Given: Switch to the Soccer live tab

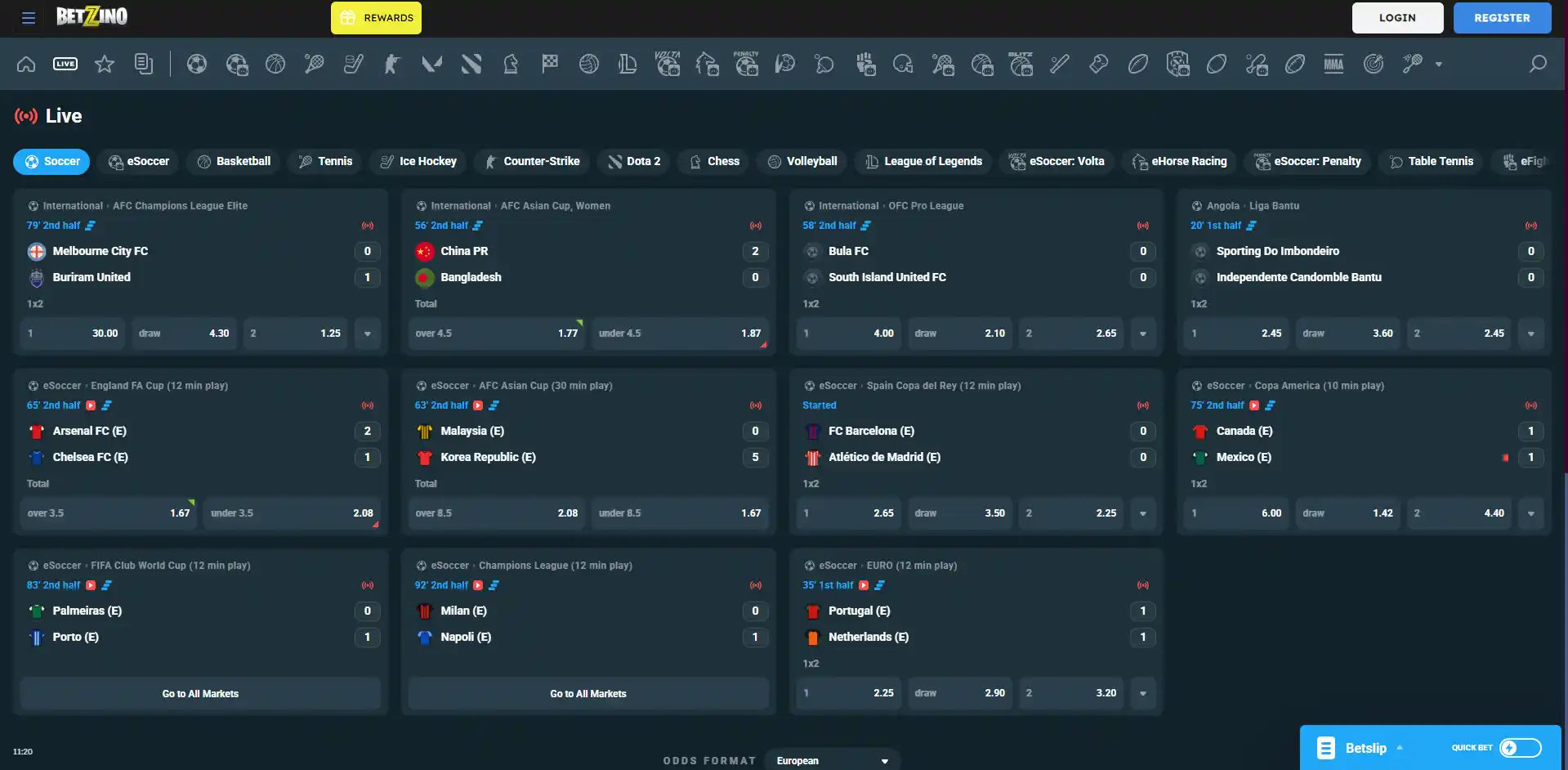Looking at the screenshot, I should click(x=51, y=162).
